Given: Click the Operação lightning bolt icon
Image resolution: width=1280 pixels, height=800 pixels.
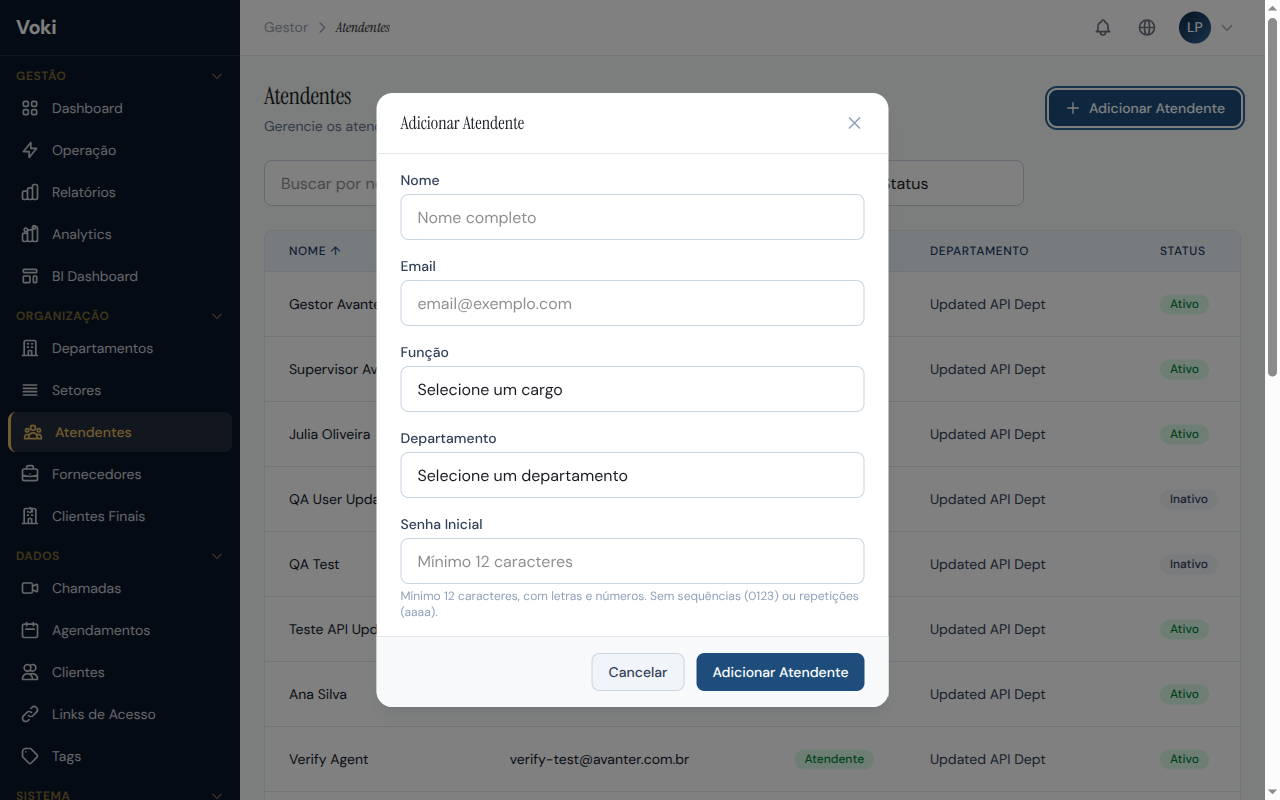Looking at the screenshot, I should (x=30, y=150).
